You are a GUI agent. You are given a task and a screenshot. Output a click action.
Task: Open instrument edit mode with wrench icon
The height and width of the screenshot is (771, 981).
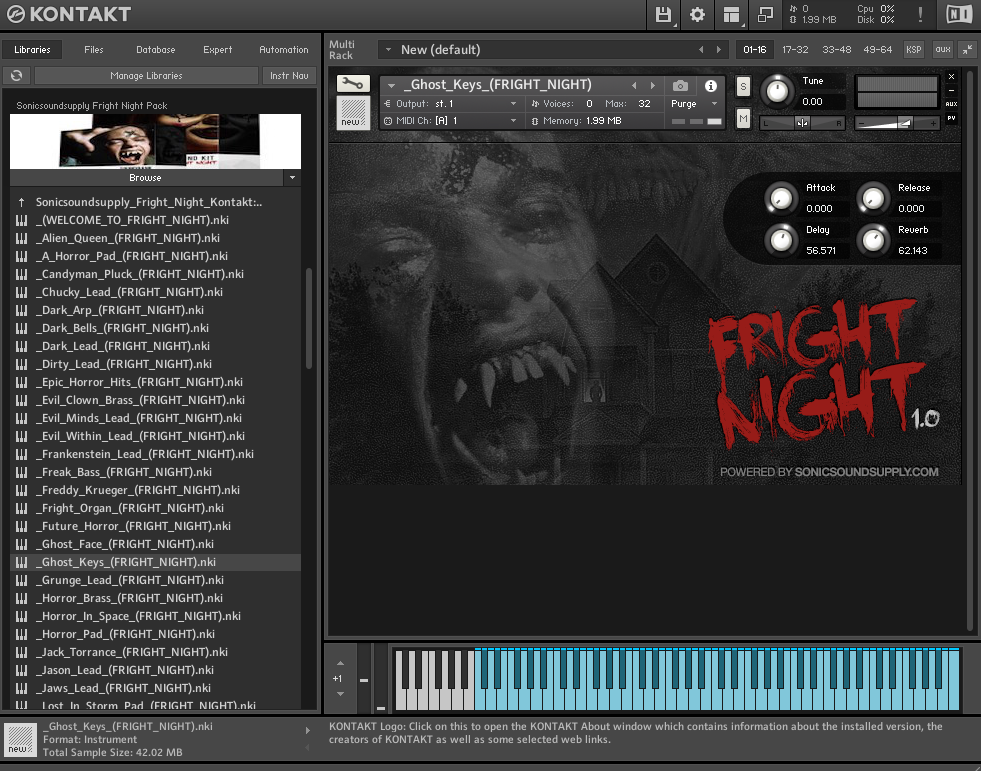353,83
